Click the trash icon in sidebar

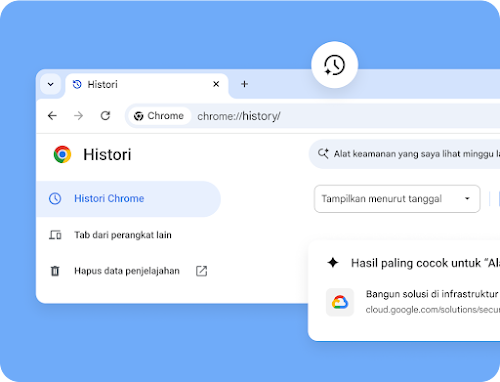click(x=55, y=271)
